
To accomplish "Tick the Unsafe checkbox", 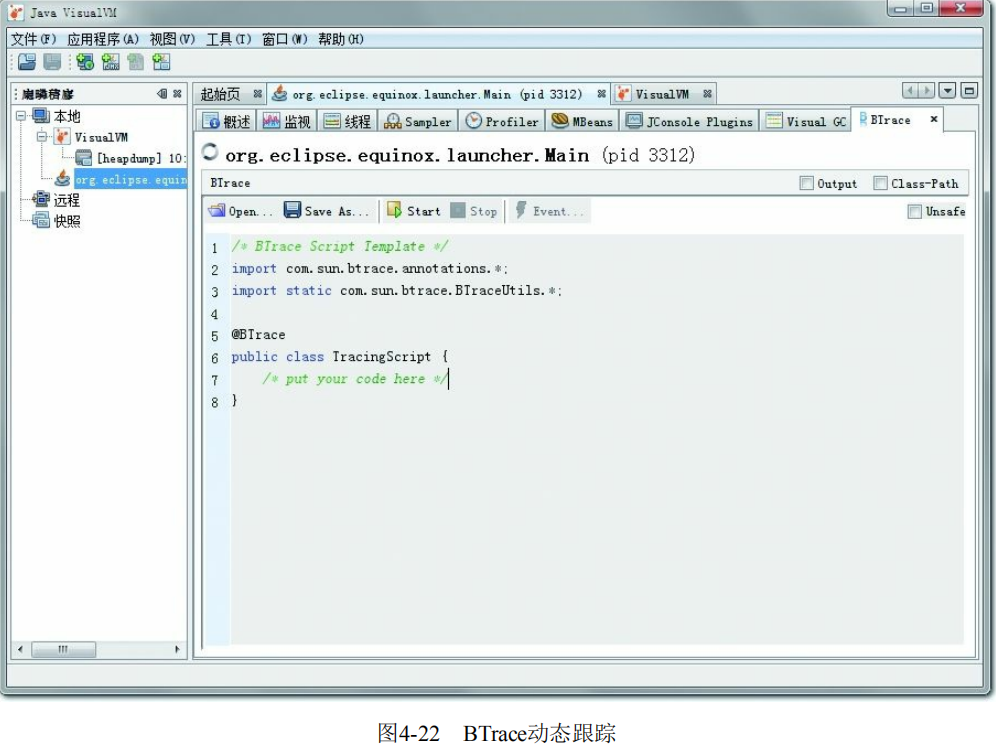I will click(x=914, y=211).
